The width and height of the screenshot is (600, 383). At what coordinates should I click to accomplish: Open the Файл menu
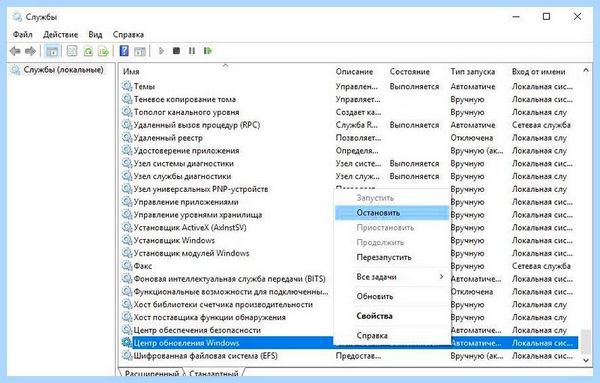[23, 34]
